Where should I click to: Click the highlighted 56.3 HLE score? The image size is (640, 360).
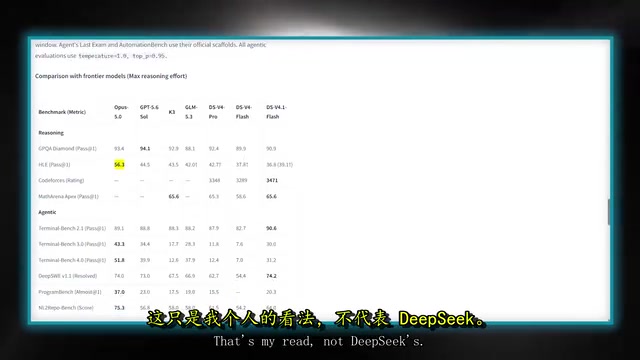click(119, 164)
